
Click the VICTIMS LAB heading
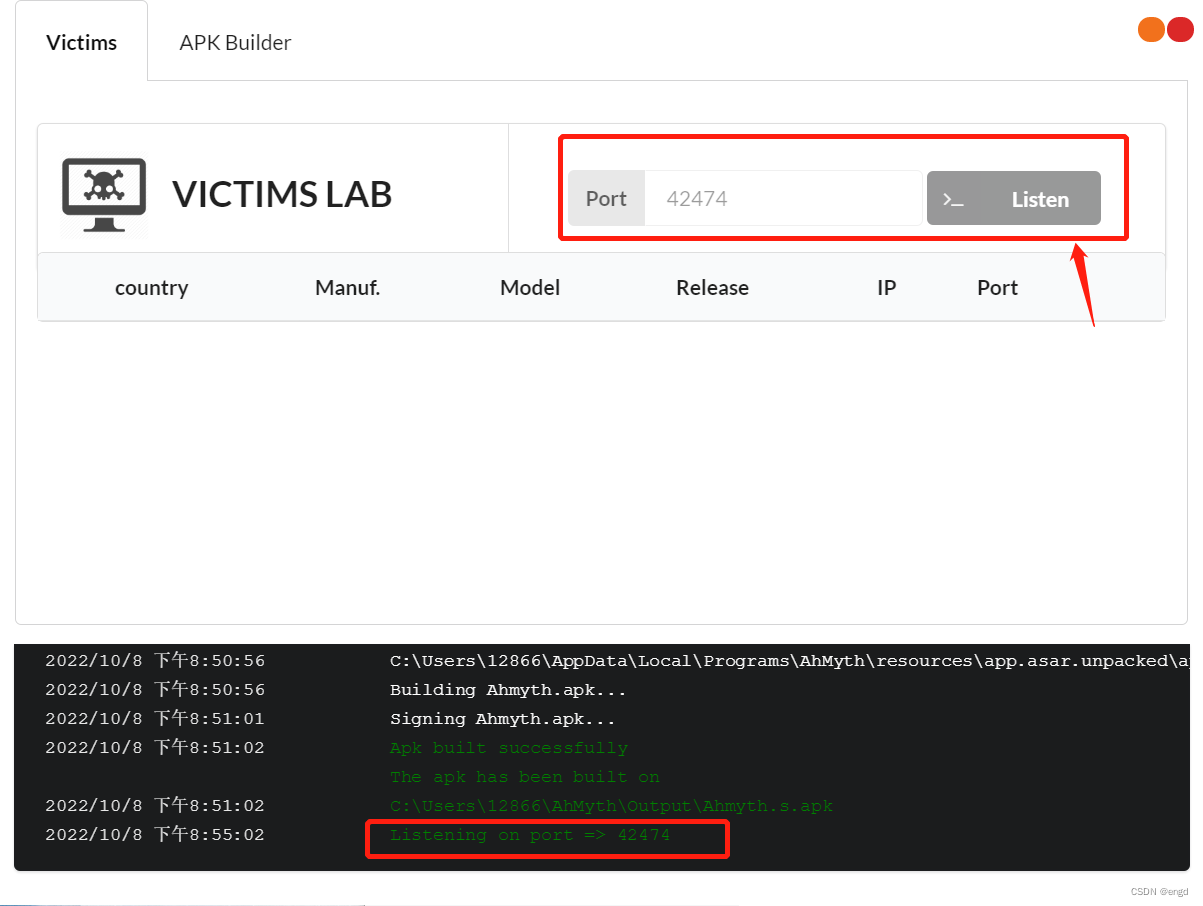282,195
